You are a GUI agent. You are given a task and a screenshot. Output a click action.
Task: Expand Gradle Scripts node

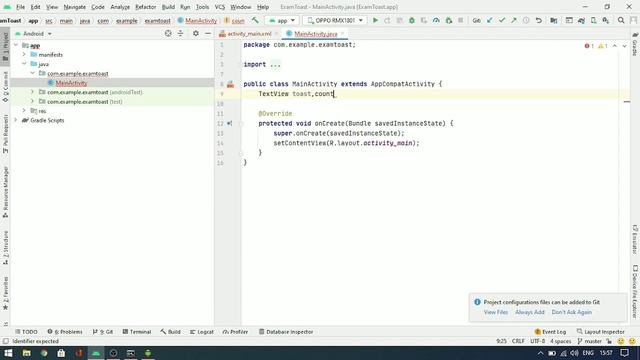(16, 120)
